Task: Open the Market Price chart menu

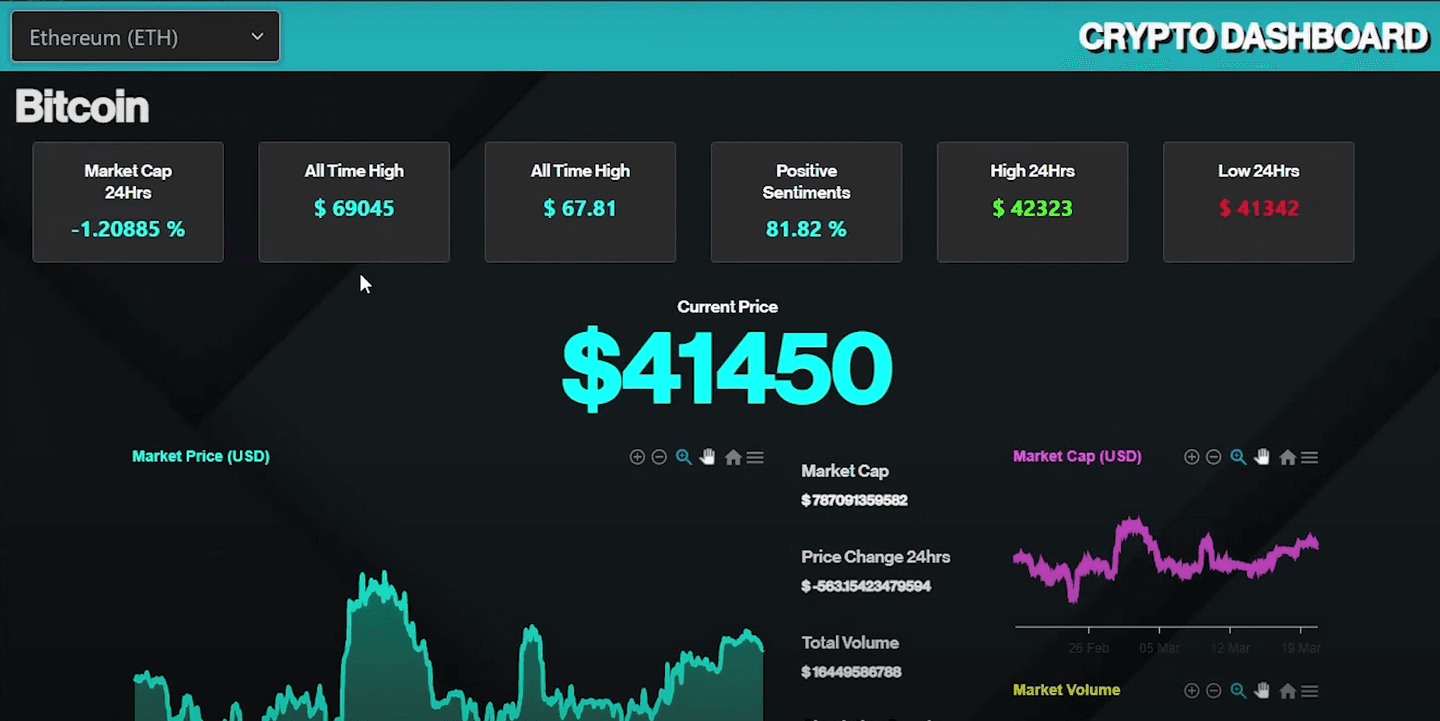Action: (x=755, y=457)
